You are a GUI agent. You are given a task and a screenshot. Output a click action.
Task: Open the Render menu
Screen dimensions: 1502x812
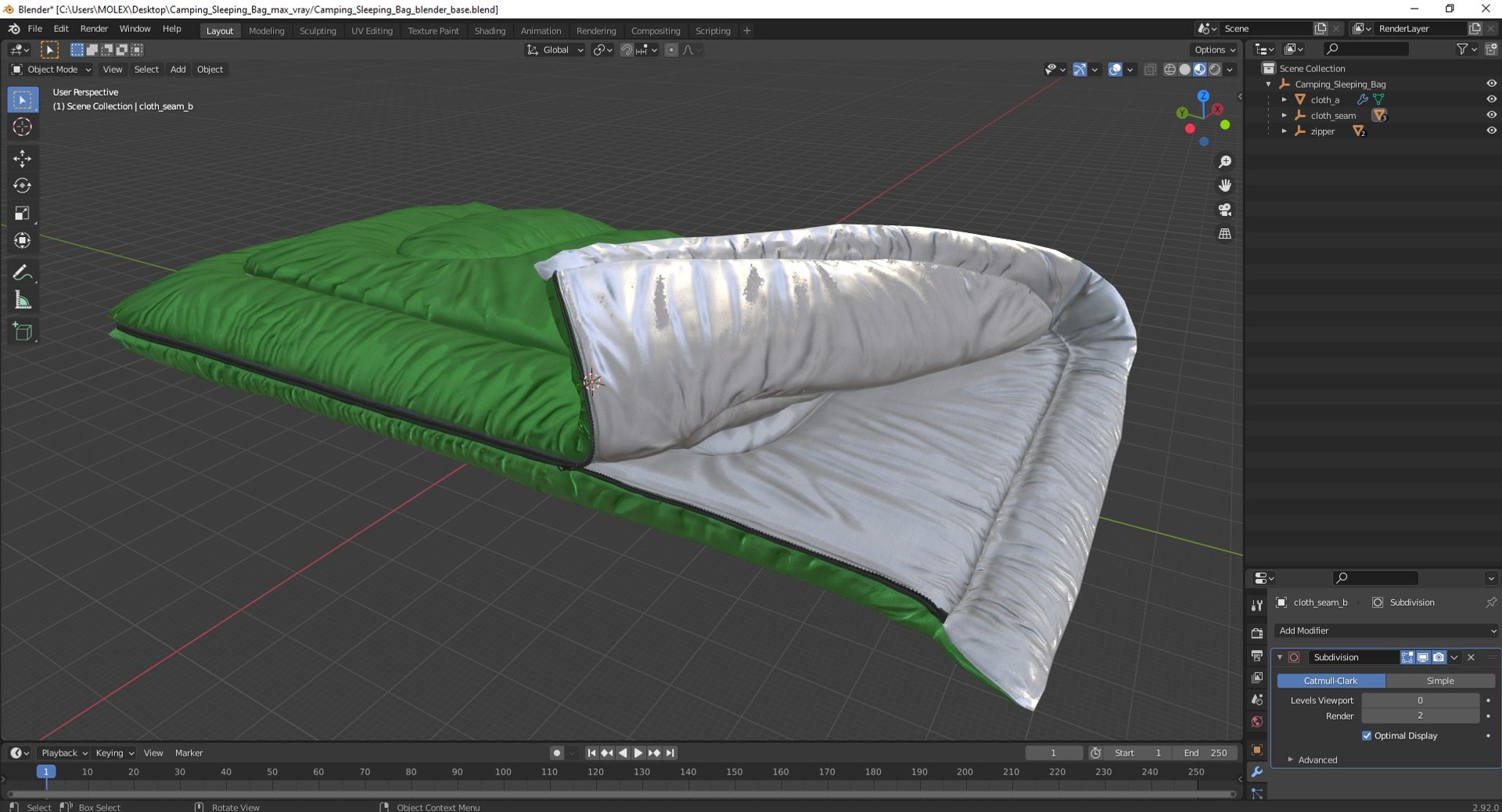pos(94,29)
